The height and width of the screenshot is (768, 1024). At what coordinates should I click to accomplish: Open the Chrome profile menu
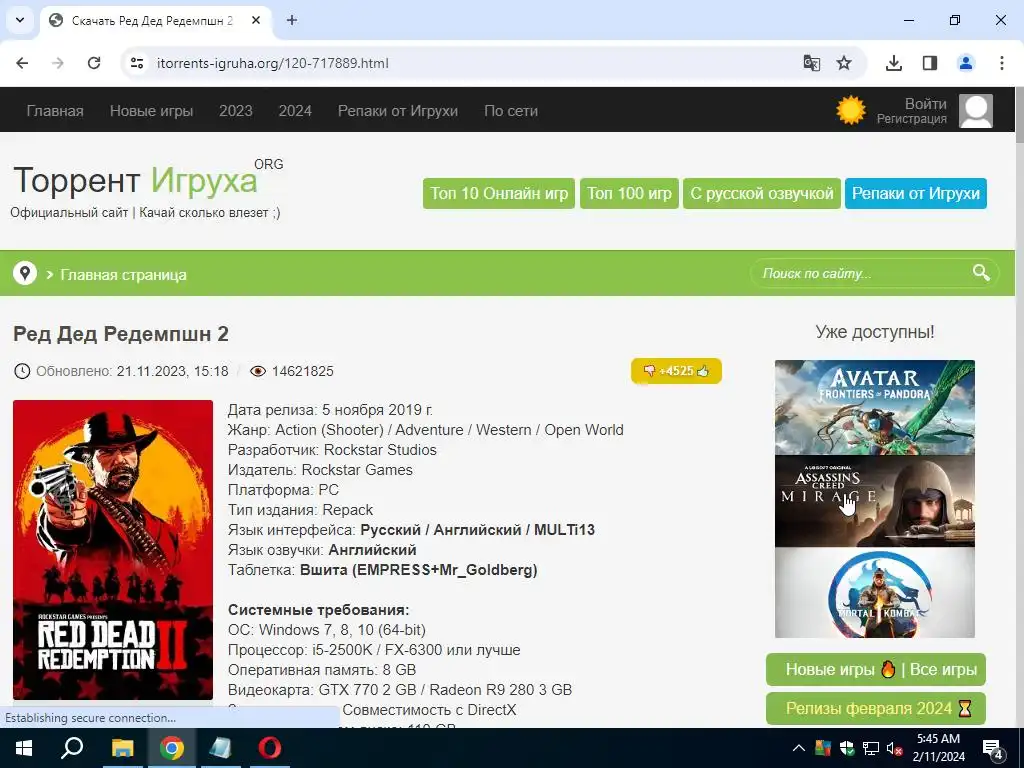point(966,63)
